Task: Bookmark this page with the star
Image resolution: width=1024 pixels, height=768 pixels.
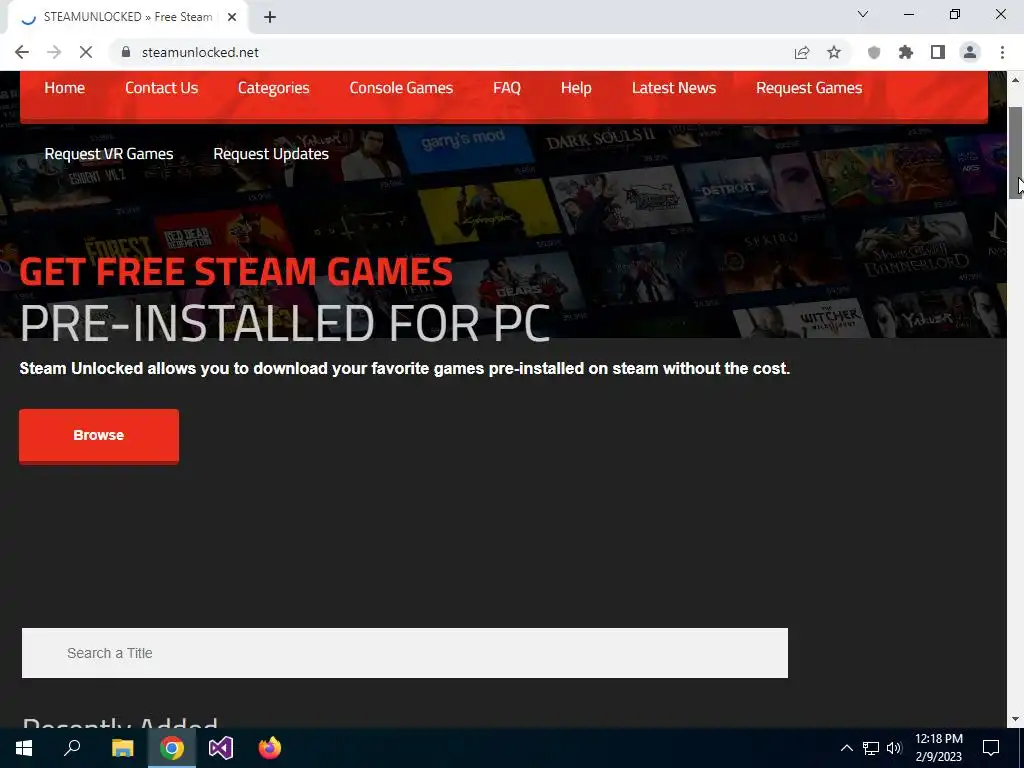Action: (834, 52)
